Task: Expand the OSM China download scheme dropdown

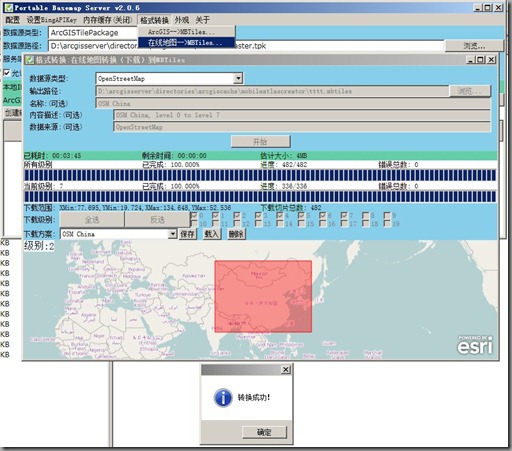Action: pyautogui.click(x=172, y=234)
